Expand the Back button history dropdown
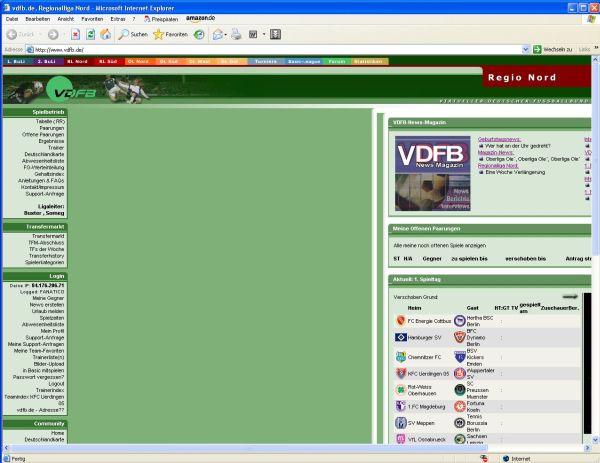This screenshot has height=463, width=600. pos(38,34)
